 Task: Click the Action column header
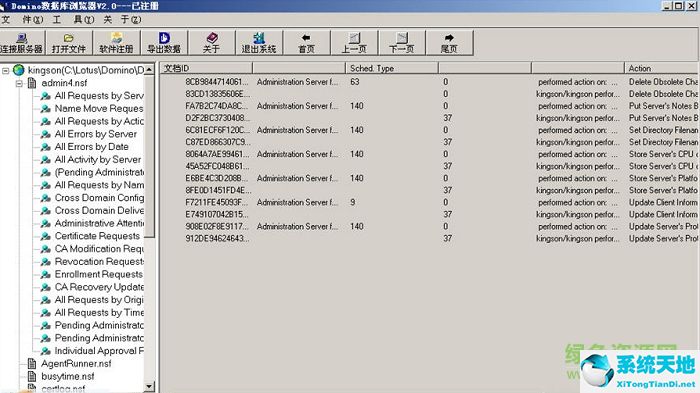tap(661, 68)
